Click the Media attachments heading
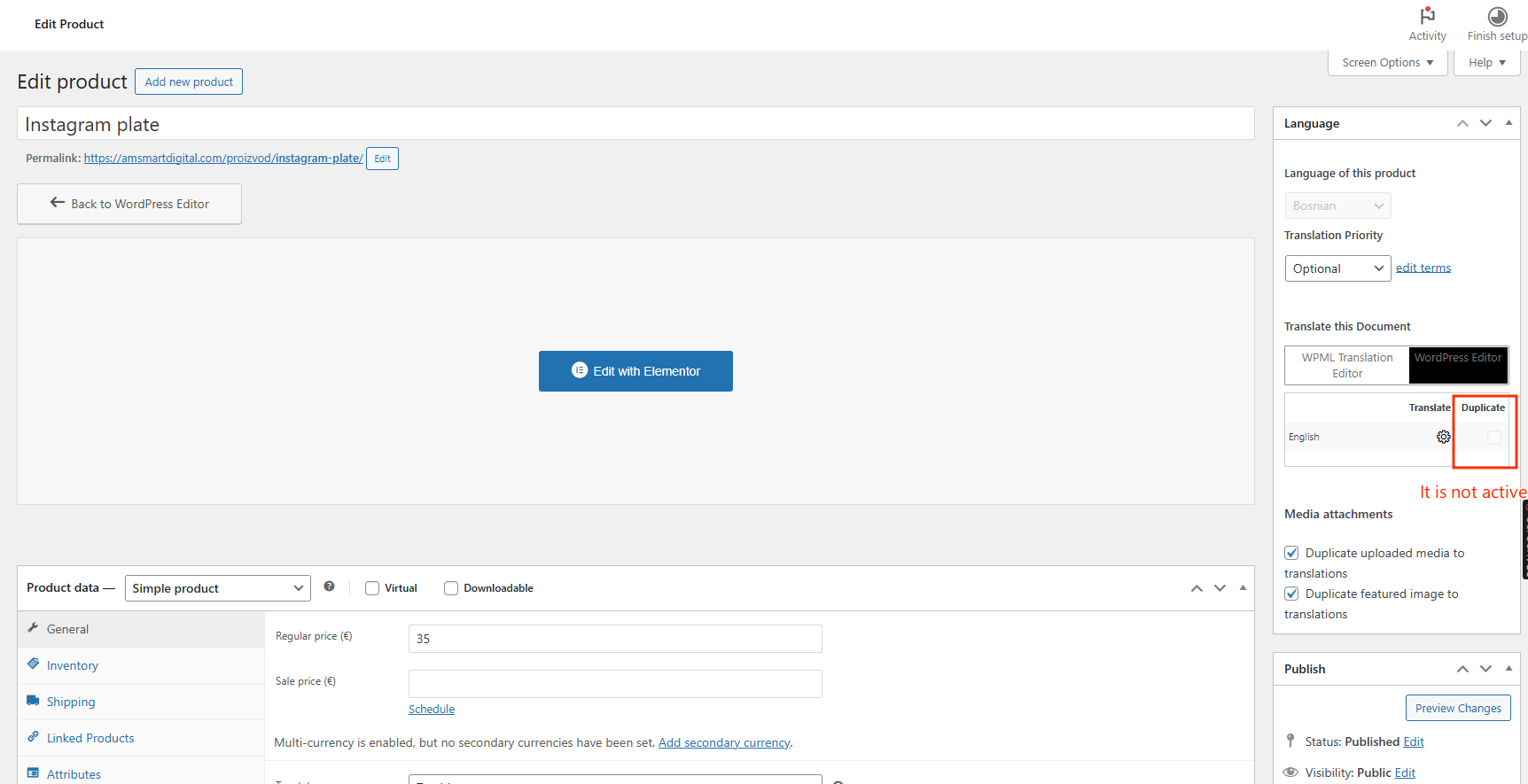The width and height of the screenshot is (1528, 784). click(x=1338, y=514)
